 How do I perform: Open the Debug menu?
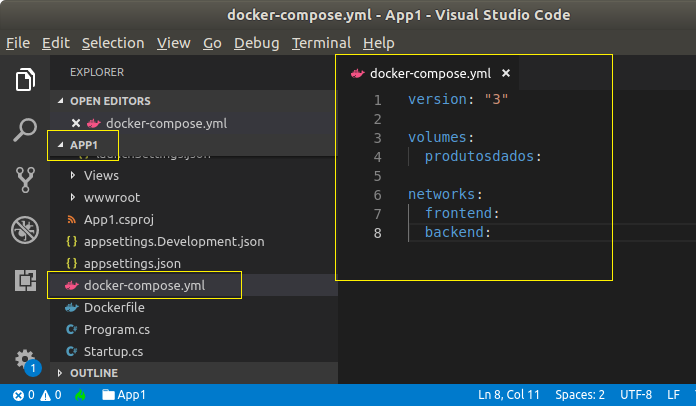click(x=257, y=43)
